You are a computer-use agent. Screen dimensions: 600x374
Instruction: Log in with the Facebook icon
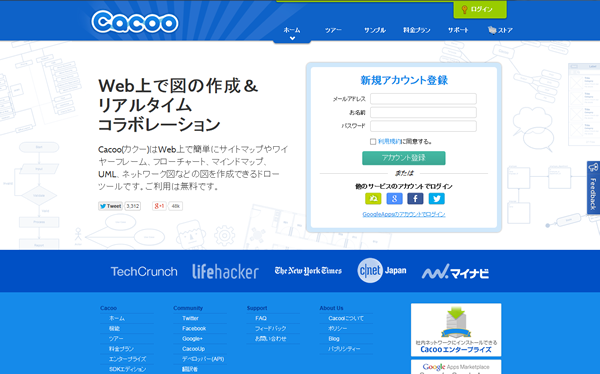click(415, 198)
